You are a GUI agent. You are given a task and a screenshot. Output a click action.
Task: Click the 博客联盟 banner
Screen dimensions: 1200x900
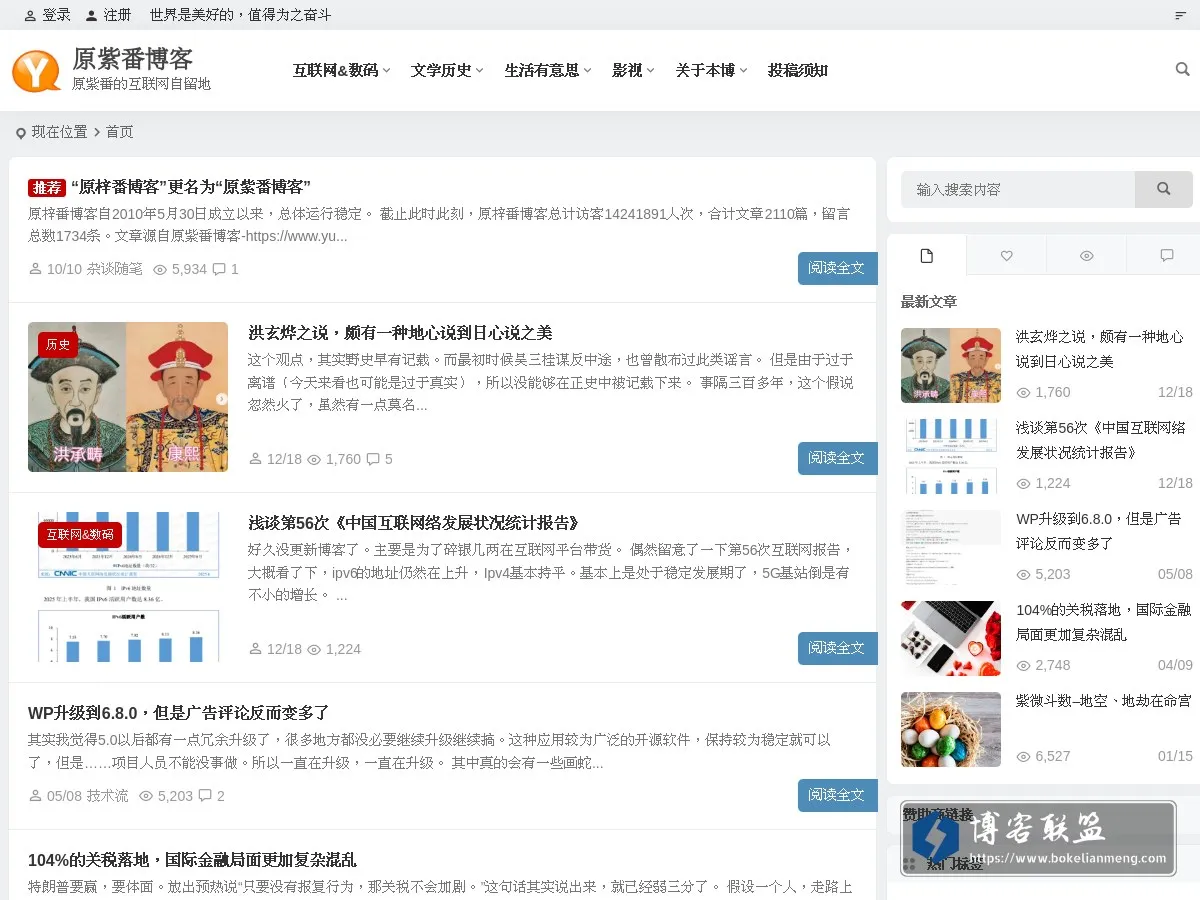pyautogui.click(x=1038, y=839)
